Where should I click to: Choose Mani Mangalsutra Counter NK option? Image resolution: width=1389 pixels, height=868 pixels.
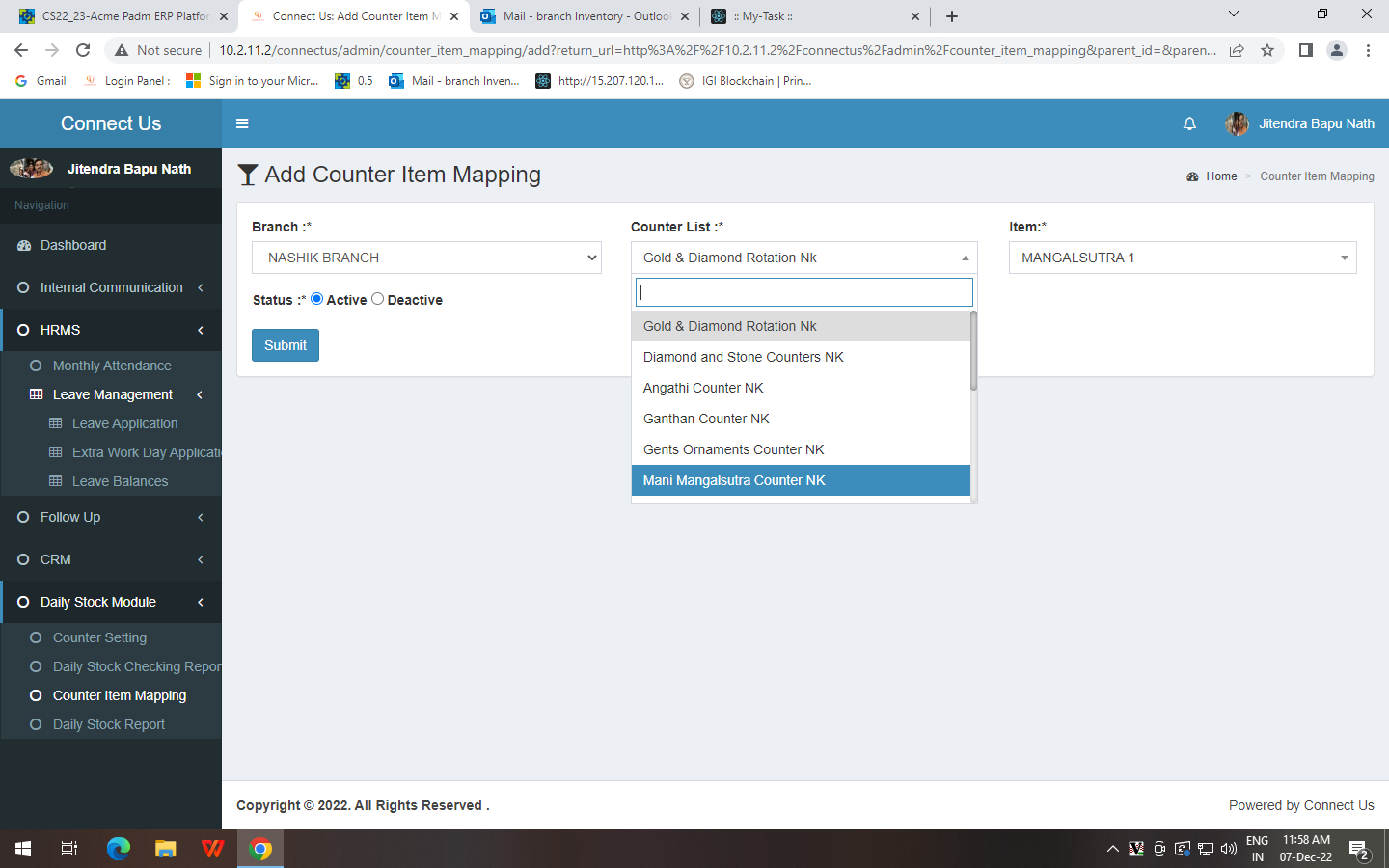[x=801, y=480]
